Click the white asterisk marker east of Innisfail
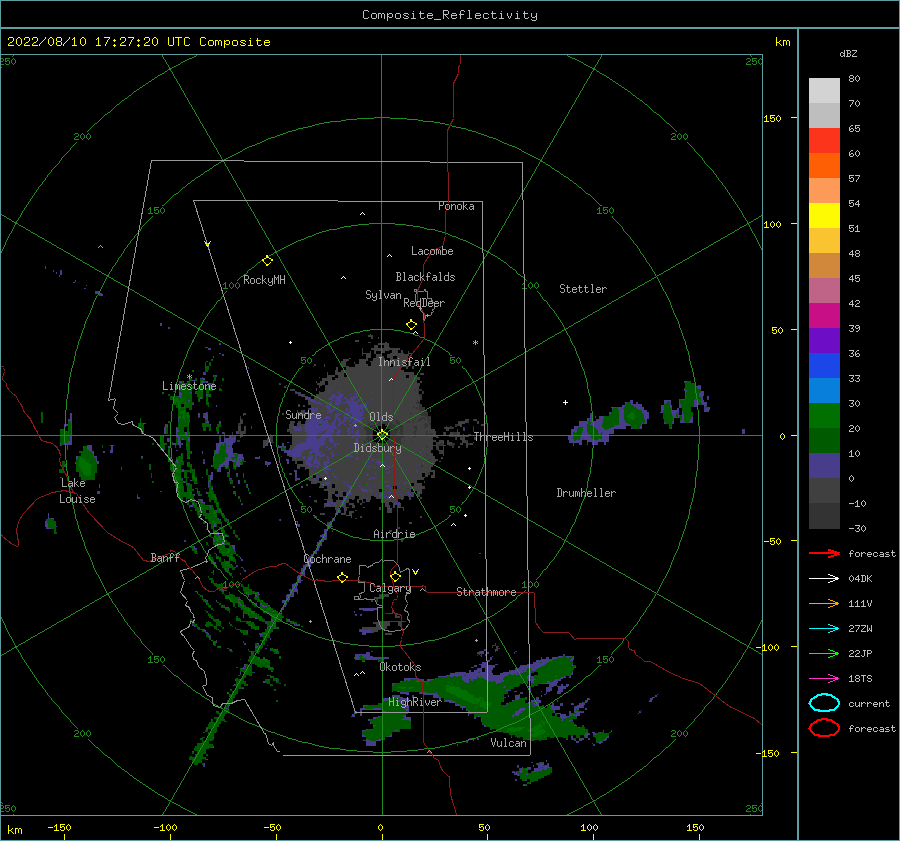900x841 pixels. 475,343
